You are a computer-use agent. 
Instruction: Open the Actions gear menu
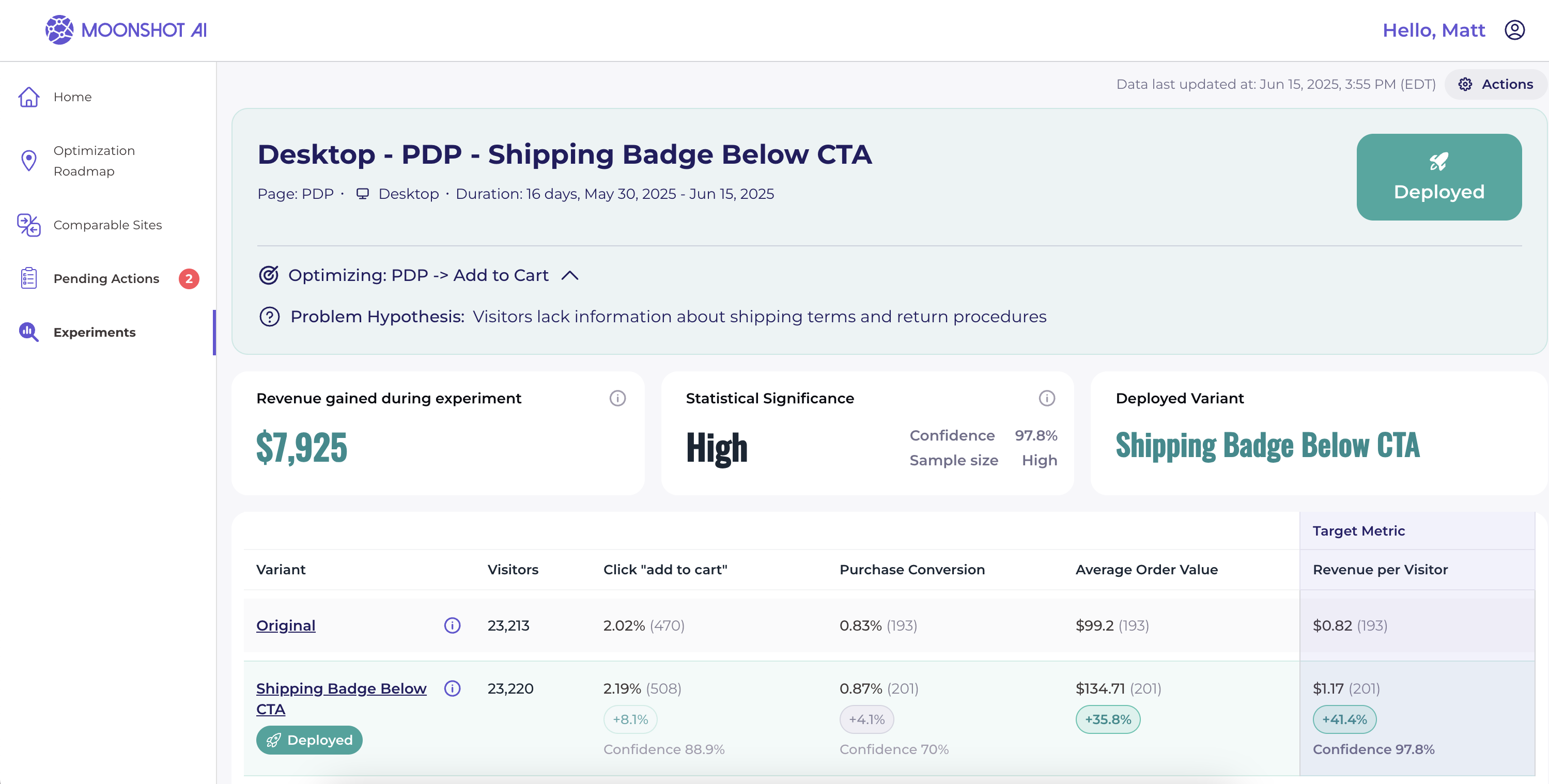pos(1495,84)
